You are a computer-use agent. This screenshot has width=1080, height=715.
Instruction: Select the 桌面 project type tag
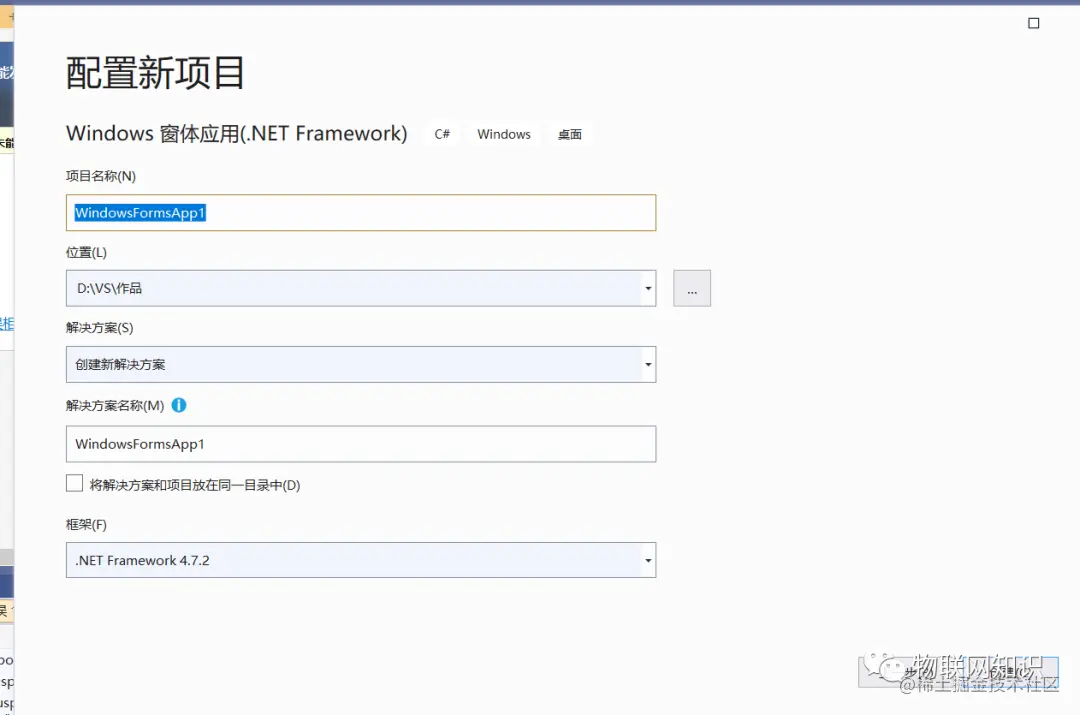(x=569, y=133)
